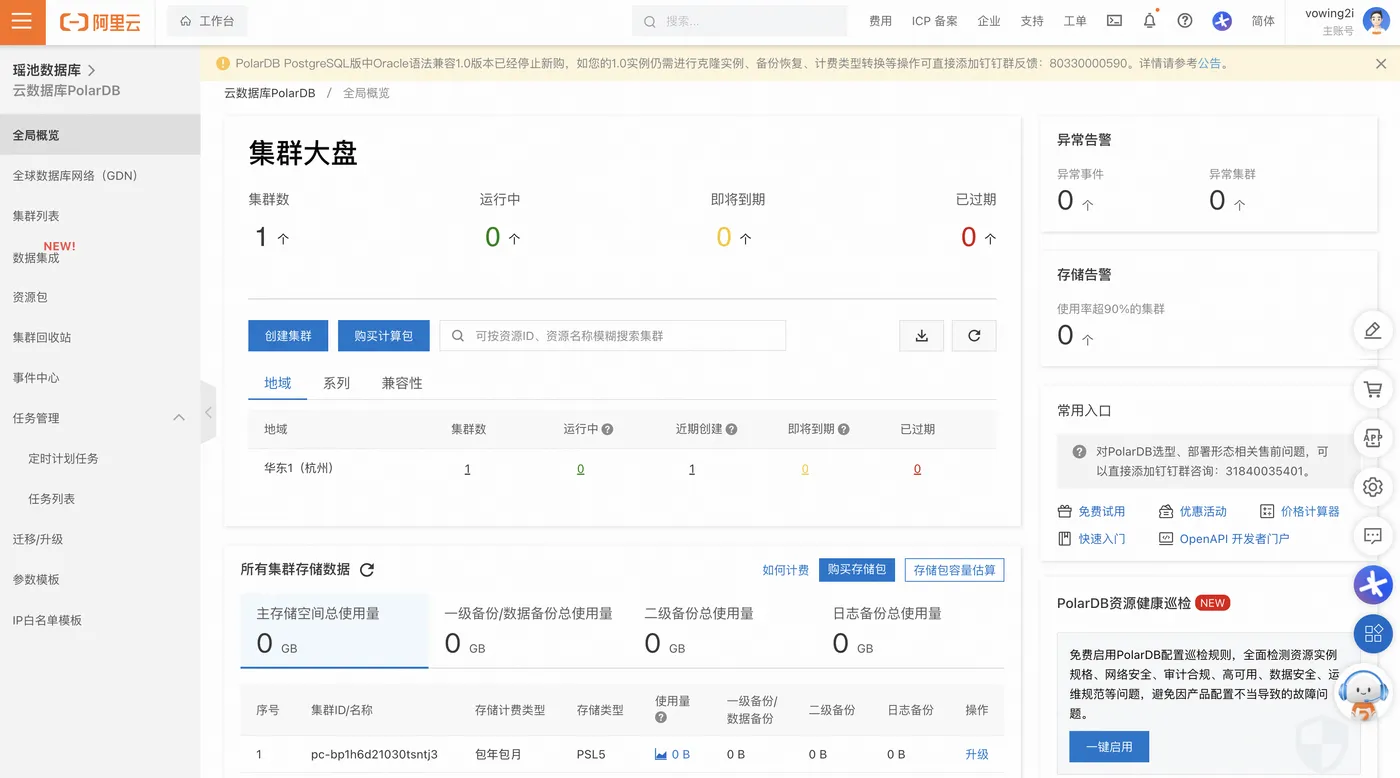Open 全球数据库网络（GDN）in sidebar

coord(75,176)
